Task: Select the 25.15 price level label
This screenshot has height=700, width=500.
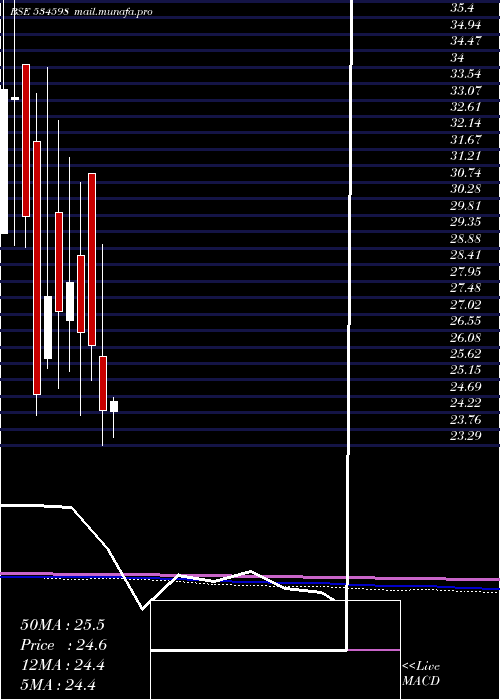Action: pos(466,370)
